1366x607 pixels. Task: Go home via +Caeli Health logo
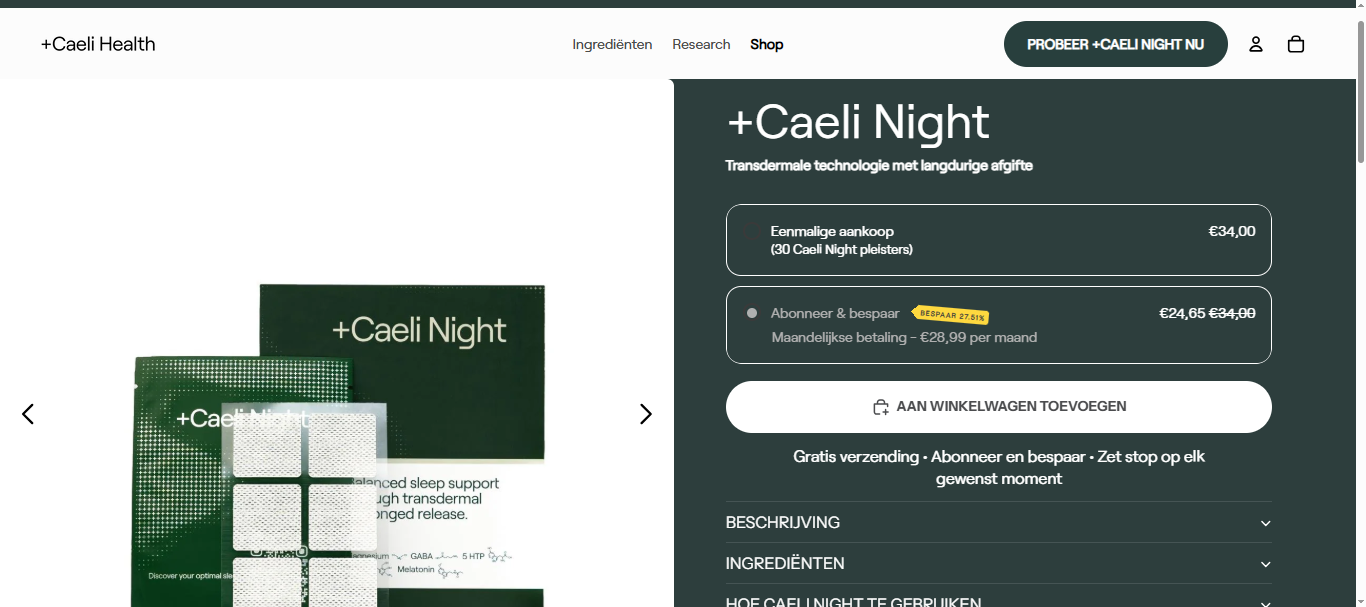[98, 44]
